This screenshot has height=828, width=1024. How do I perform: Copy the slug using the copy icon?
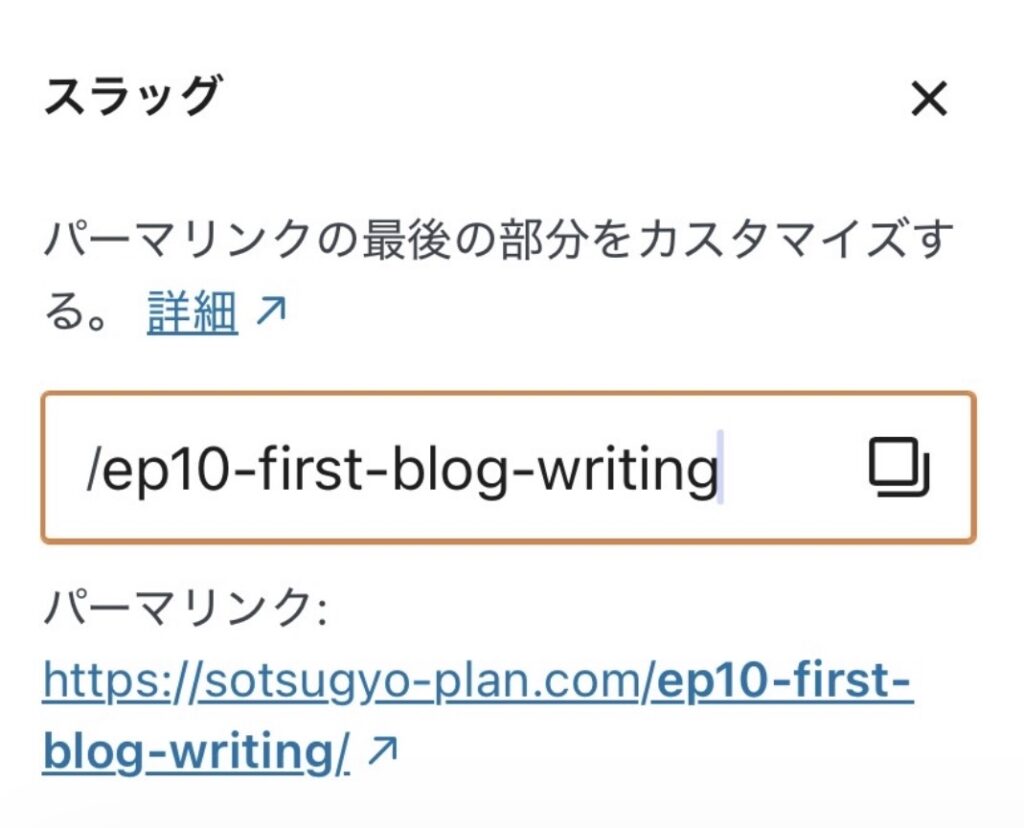tap(899, 467)
